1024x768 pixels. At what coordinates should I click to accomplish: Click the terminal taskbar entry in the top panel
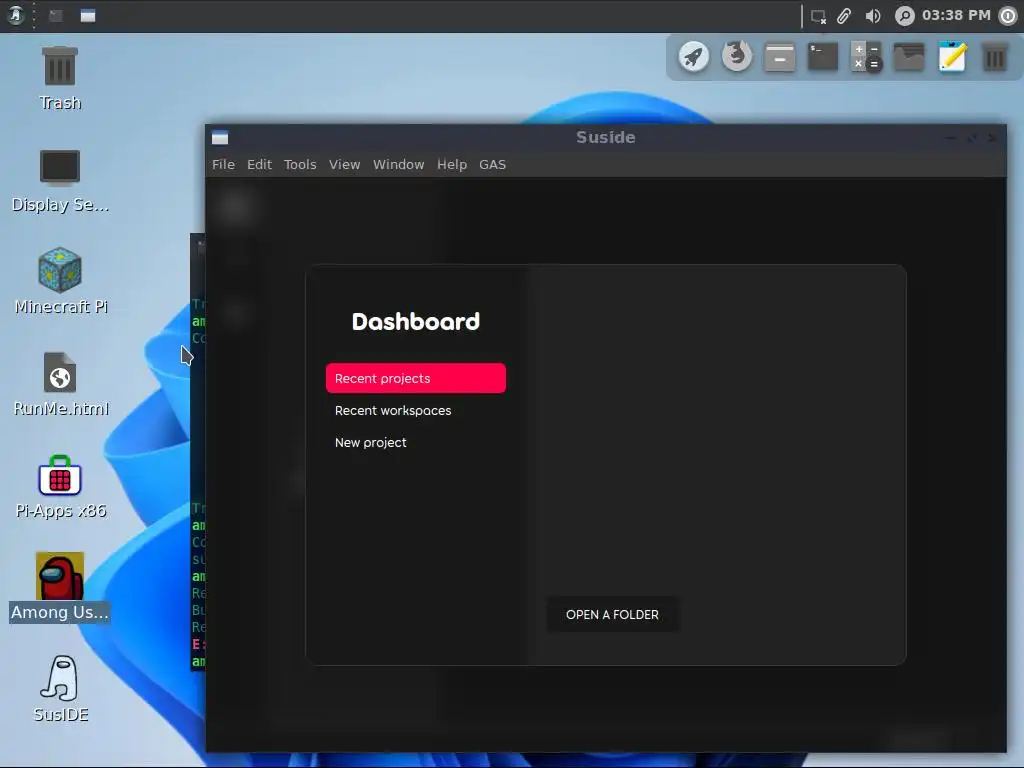[56, 16]
